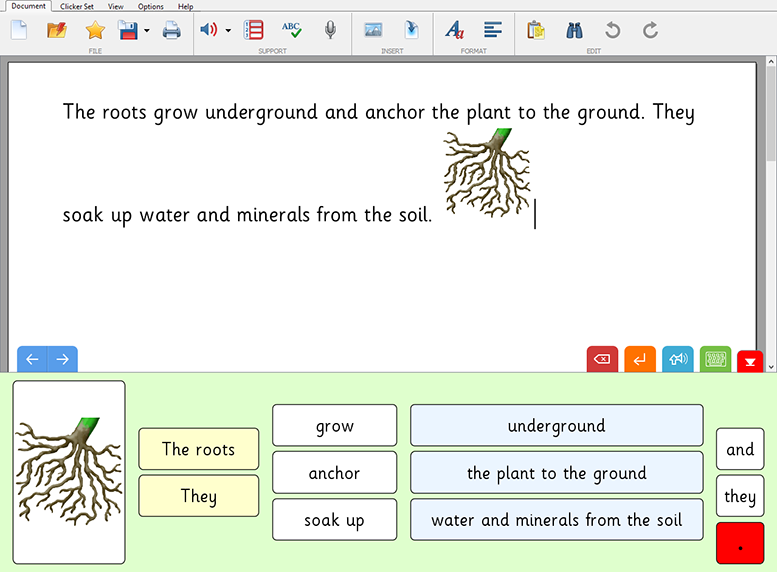The height and width of the screenshot is (572, 777).
Task: Toggle the green on-screen keyboard button
Action: click(715, 360)
